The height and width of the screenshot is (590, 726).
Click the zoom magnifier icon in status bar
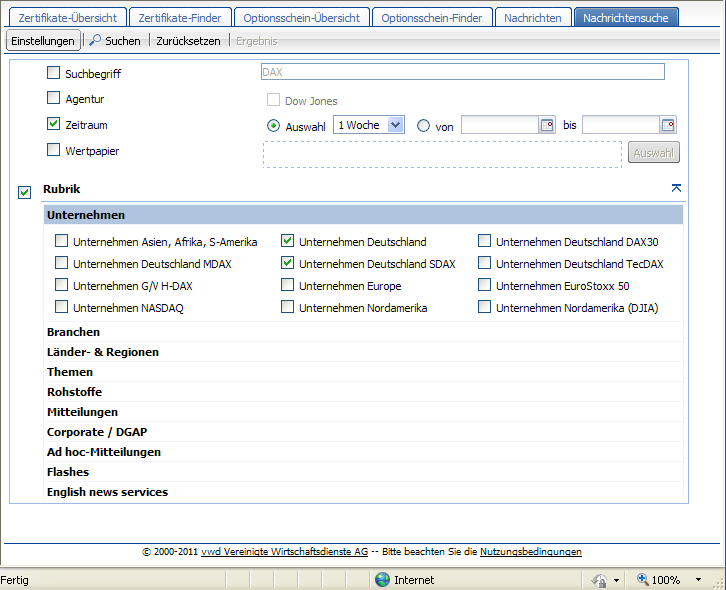(643, 580)
